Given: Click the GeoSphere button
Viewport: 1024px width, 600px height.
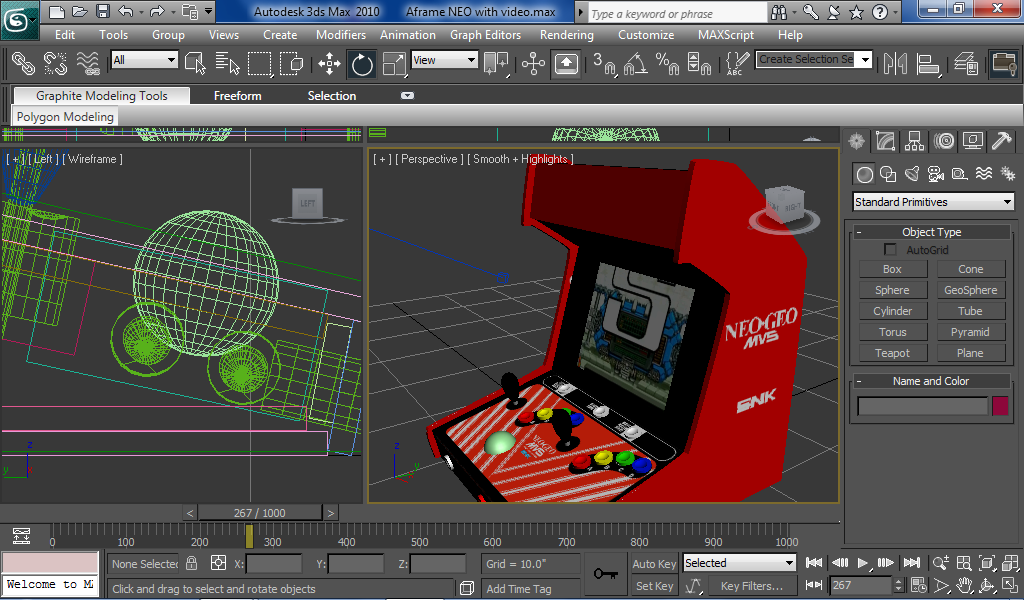Looking at the screenshot, I should pyautogui.click(x=970, y=290).
